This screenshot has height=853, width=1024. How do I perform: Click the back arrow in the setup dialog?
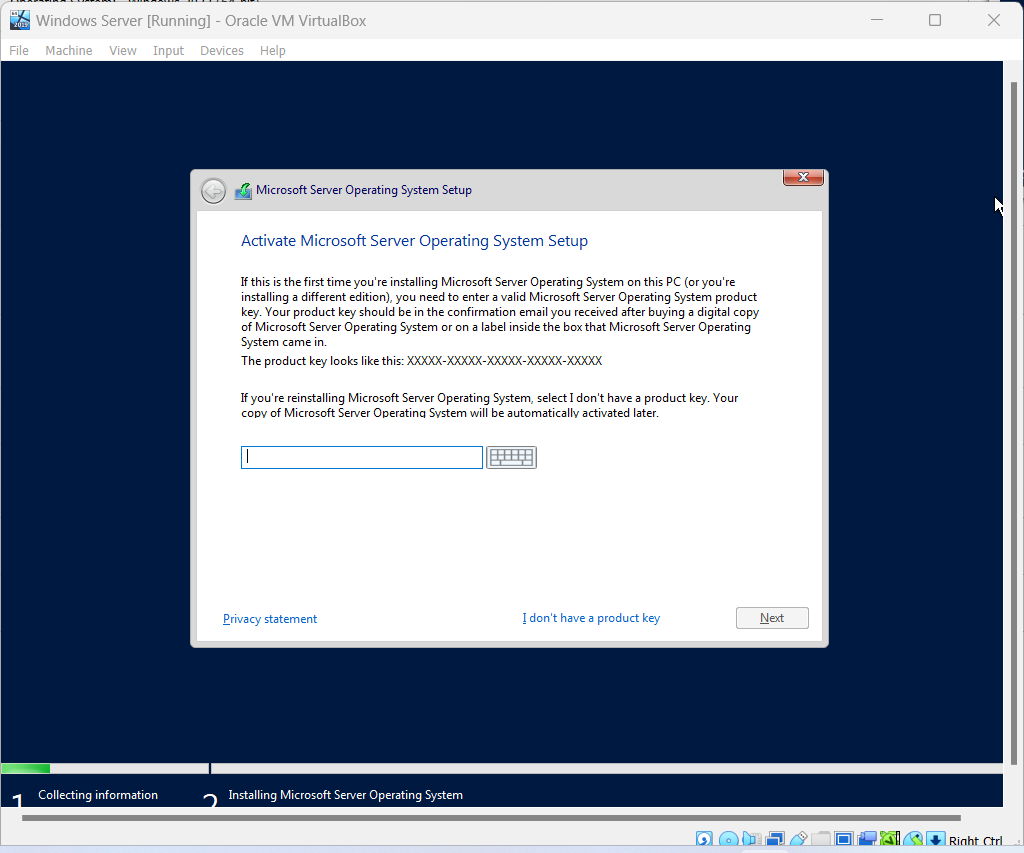213,191
